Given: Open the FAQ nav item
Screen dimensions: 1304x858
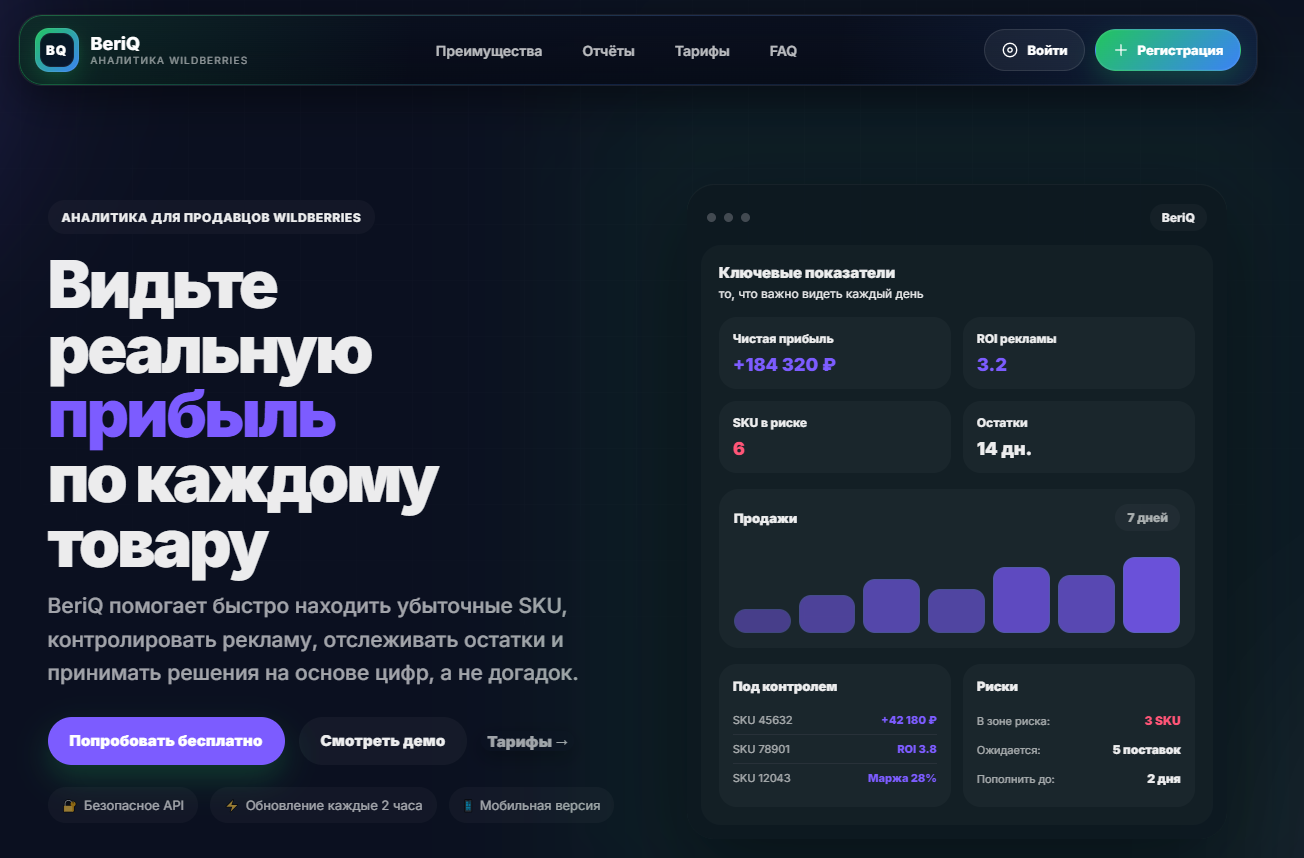Looking at the screenshot, I should click(x=783, y=51).
